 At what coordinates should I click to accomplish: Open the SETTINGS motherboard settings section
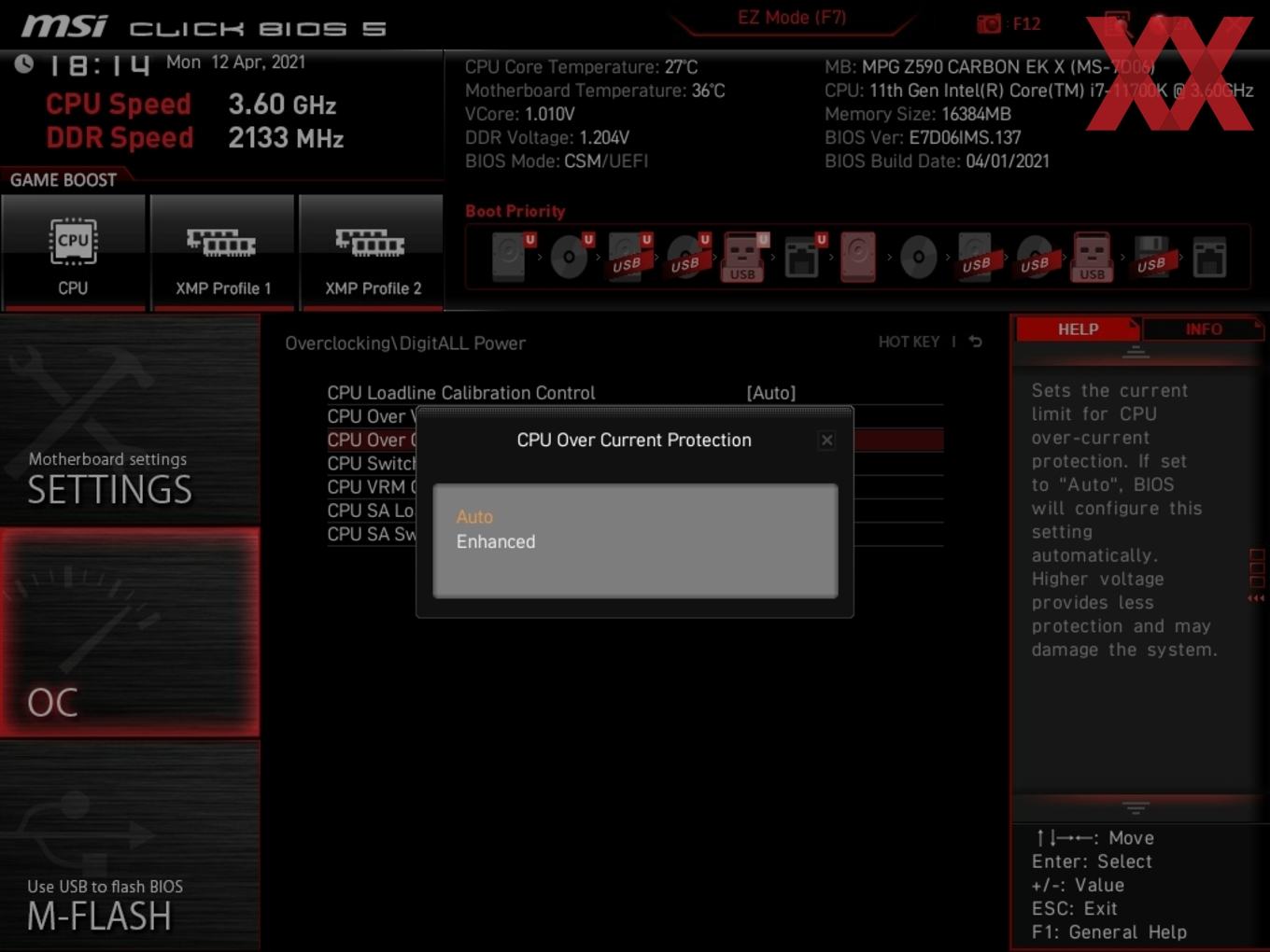coord(130,420)
